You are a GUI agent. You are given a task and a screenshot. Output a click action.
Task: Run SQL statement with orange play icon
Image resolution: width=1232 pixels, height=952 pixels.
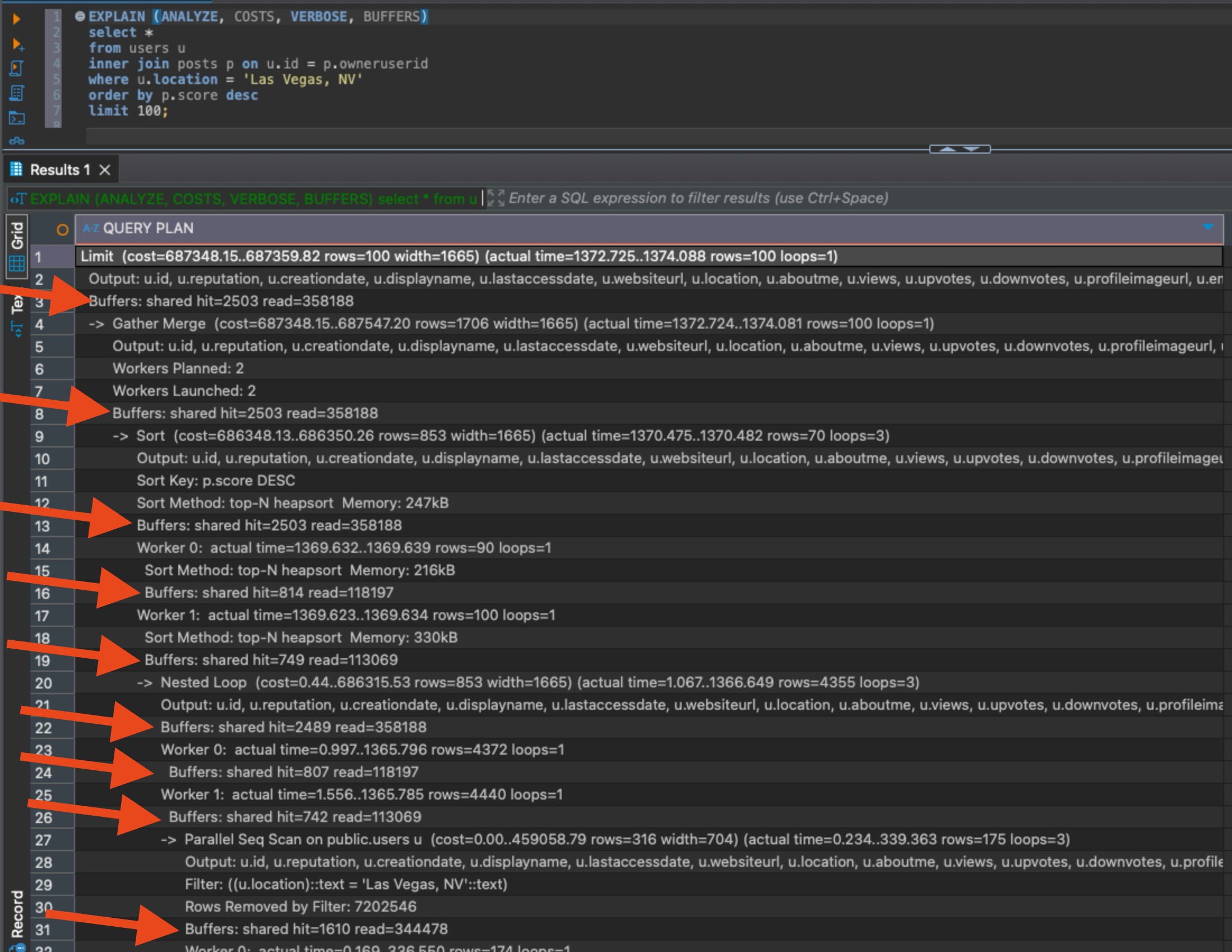(x=16, y=19)
